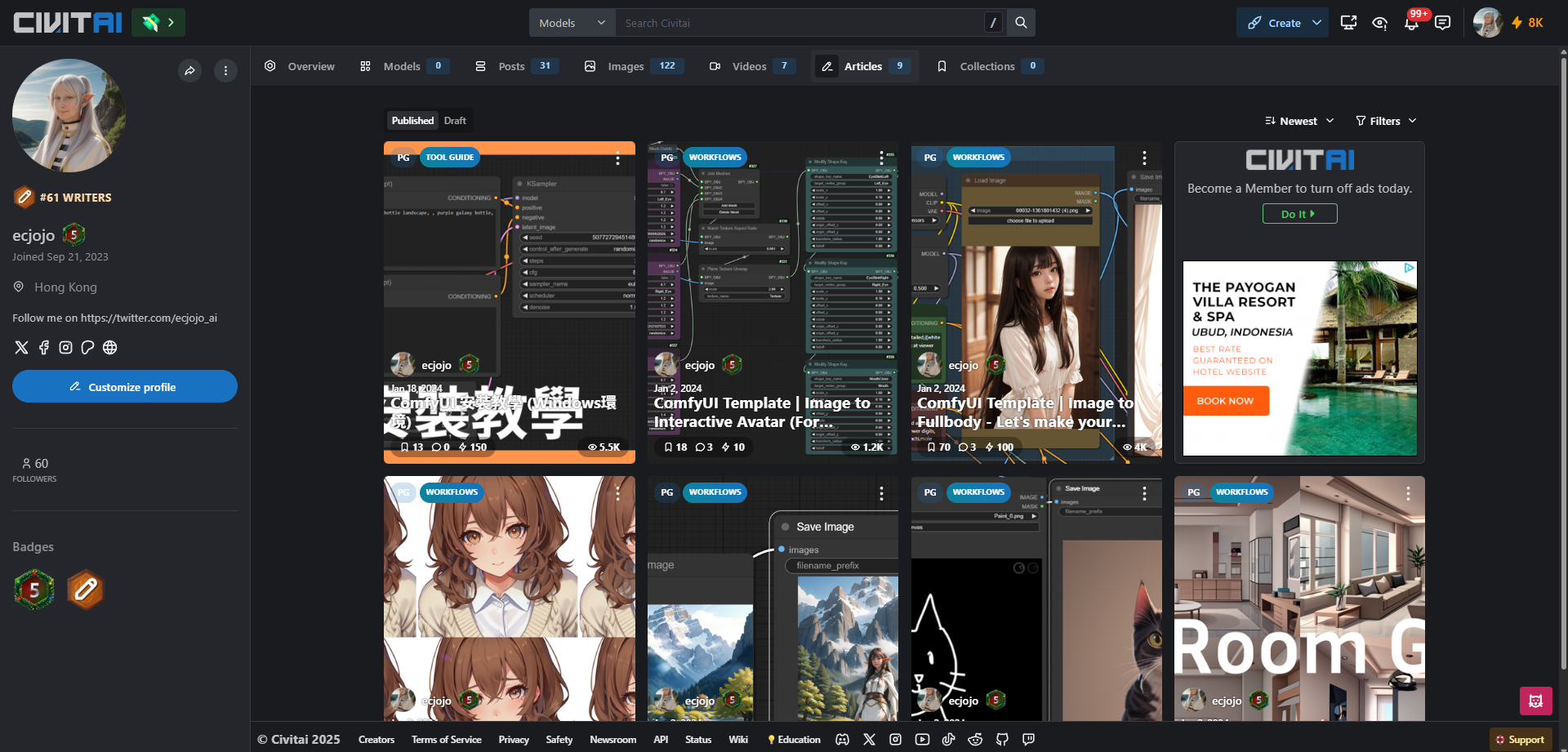Open the chat messages icon
1568x752 pixels.
[x=1442, y=23]
